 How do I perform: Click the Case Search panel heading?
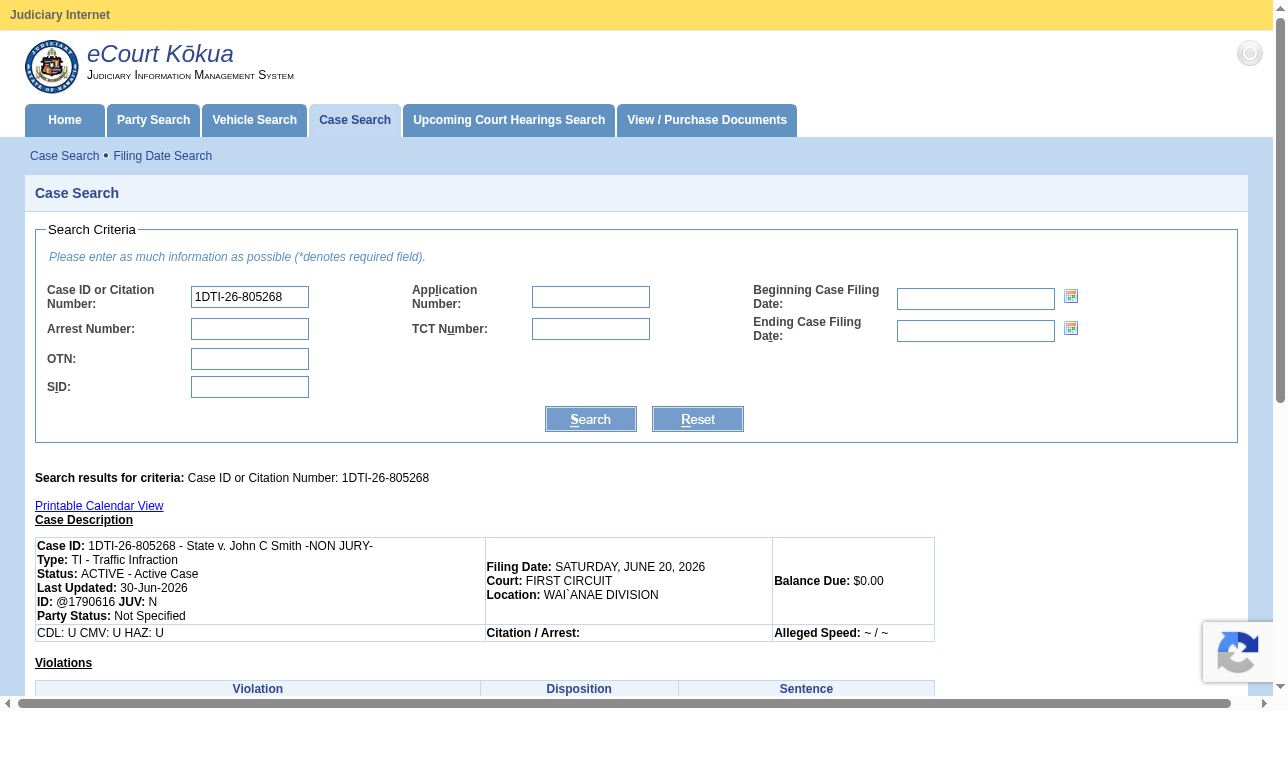click(77, 193)
